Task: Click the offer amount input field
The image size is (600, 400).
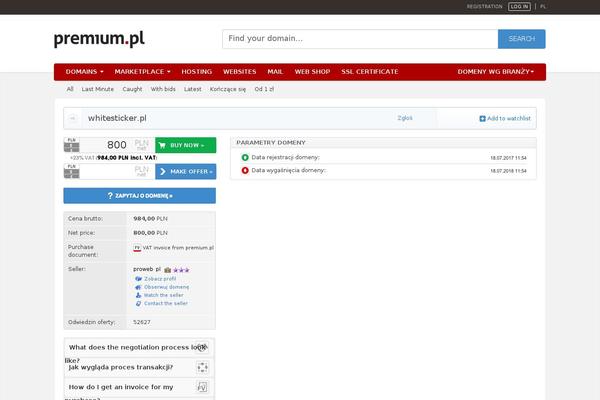Action: pos(106,171)
